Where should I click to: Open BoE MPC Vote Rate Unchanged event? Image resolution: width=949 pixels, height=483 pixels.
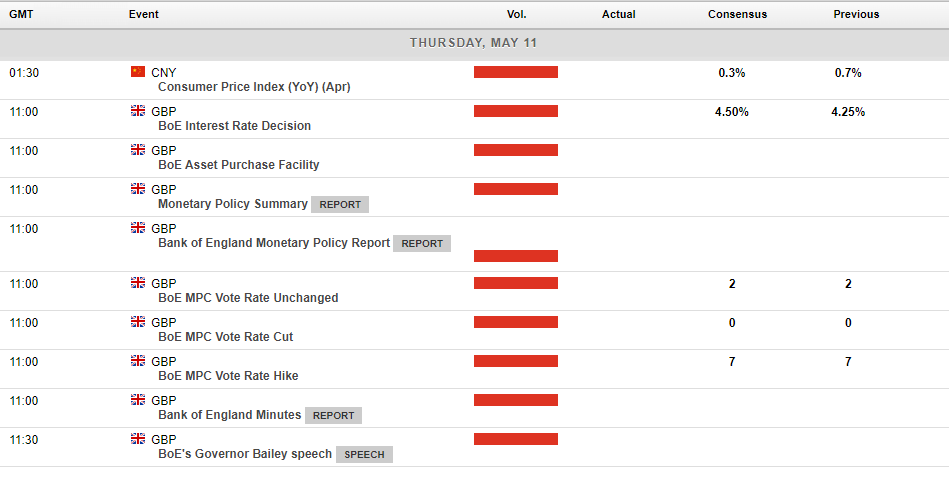coord(248,298)
